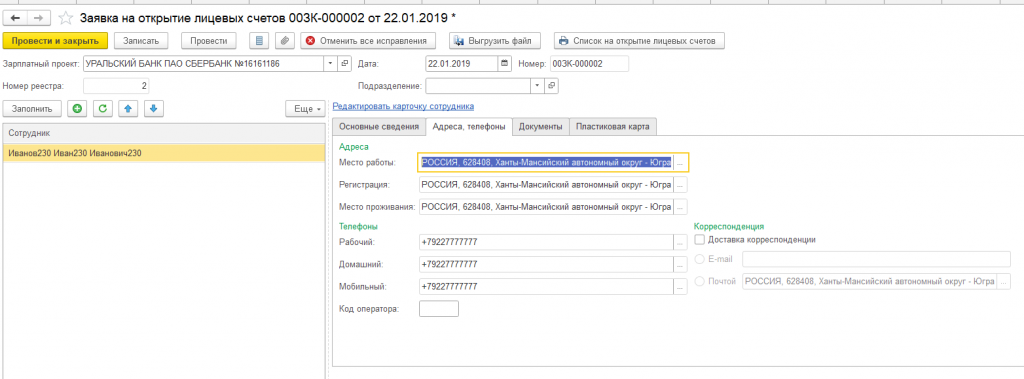
Task: Expand the Подразделение dropdown
Action: click(537, 86)
